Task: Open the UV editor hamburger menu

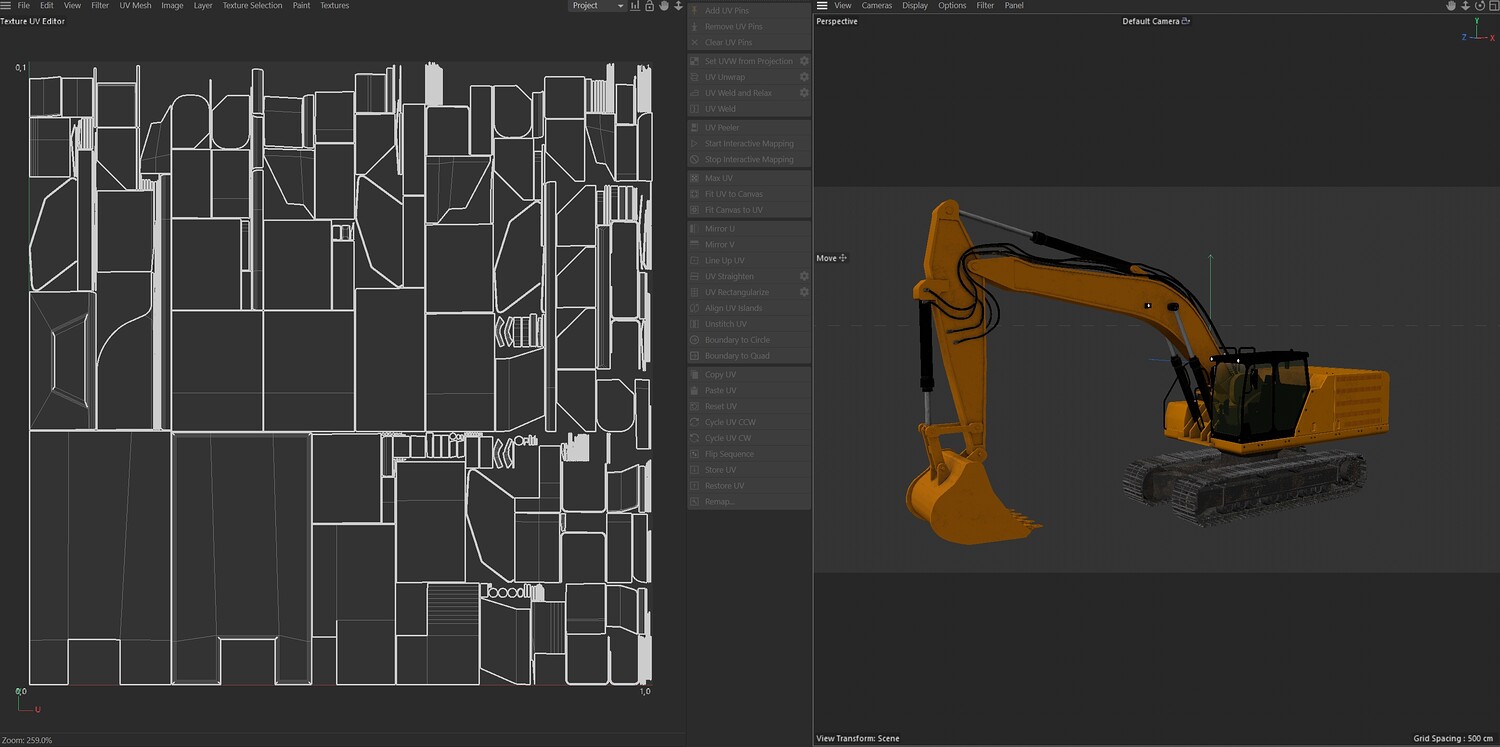Action: coord(6,6)
